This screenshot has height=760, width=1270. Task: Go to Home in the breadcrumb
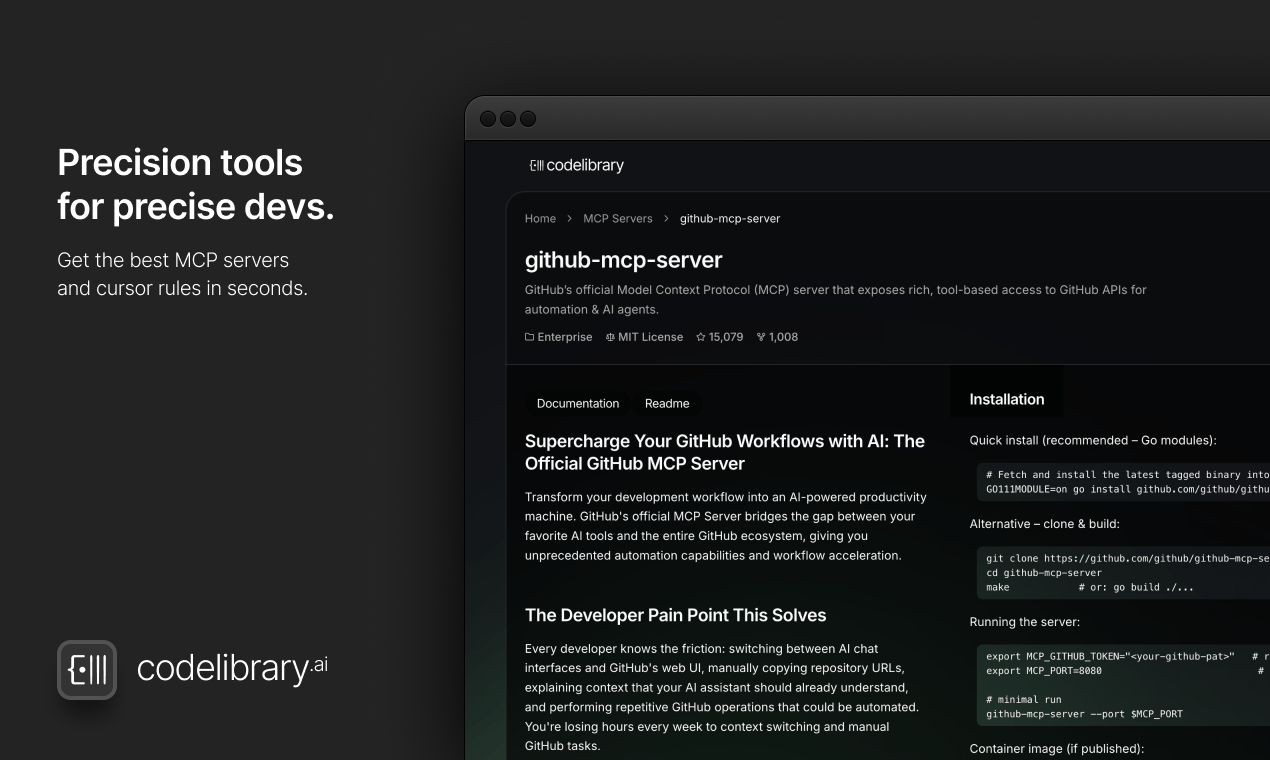tap(540, 218)
